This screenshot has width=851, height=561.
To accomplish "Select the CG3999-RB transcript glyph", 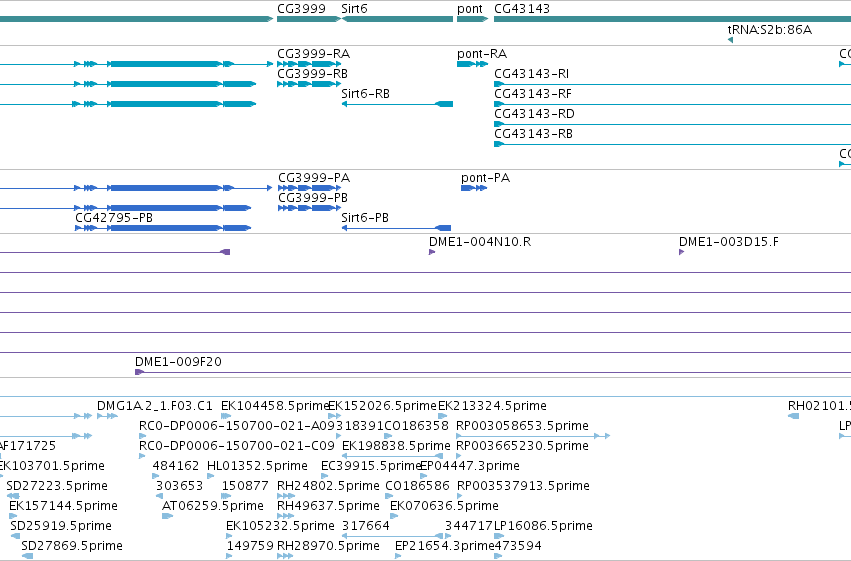I will [x=309, y=84].
